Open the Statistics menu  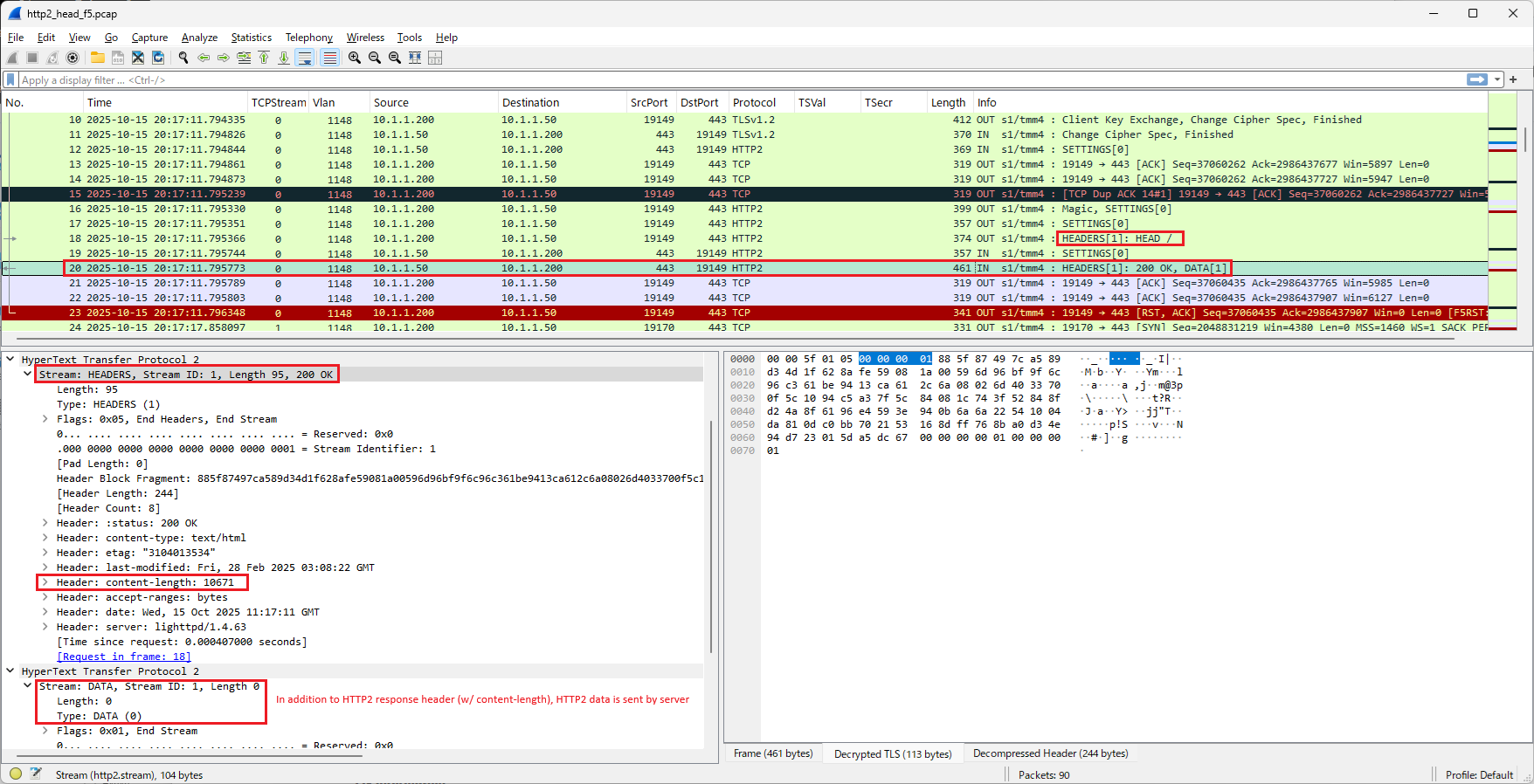coord(252,38)
